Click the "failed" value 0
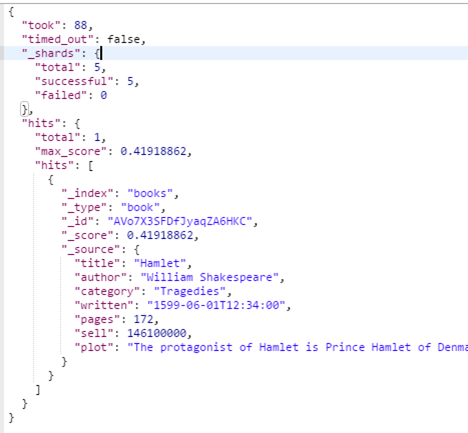The height and width of the screenshot is (433, 468). 104,95
